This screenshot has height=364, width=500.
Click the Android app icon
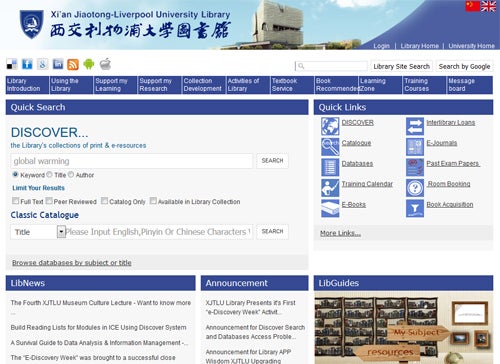click(x=89, y=64)
